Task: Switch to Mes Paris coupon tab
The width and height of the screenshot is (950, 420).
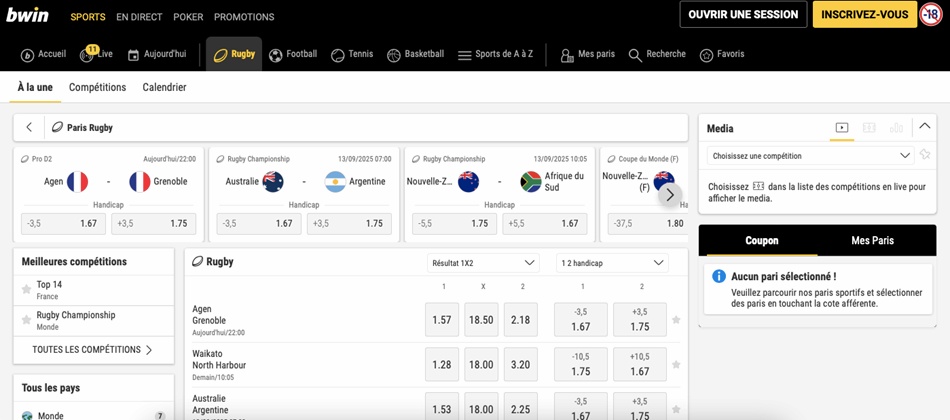Action: (x=872, y=240)
